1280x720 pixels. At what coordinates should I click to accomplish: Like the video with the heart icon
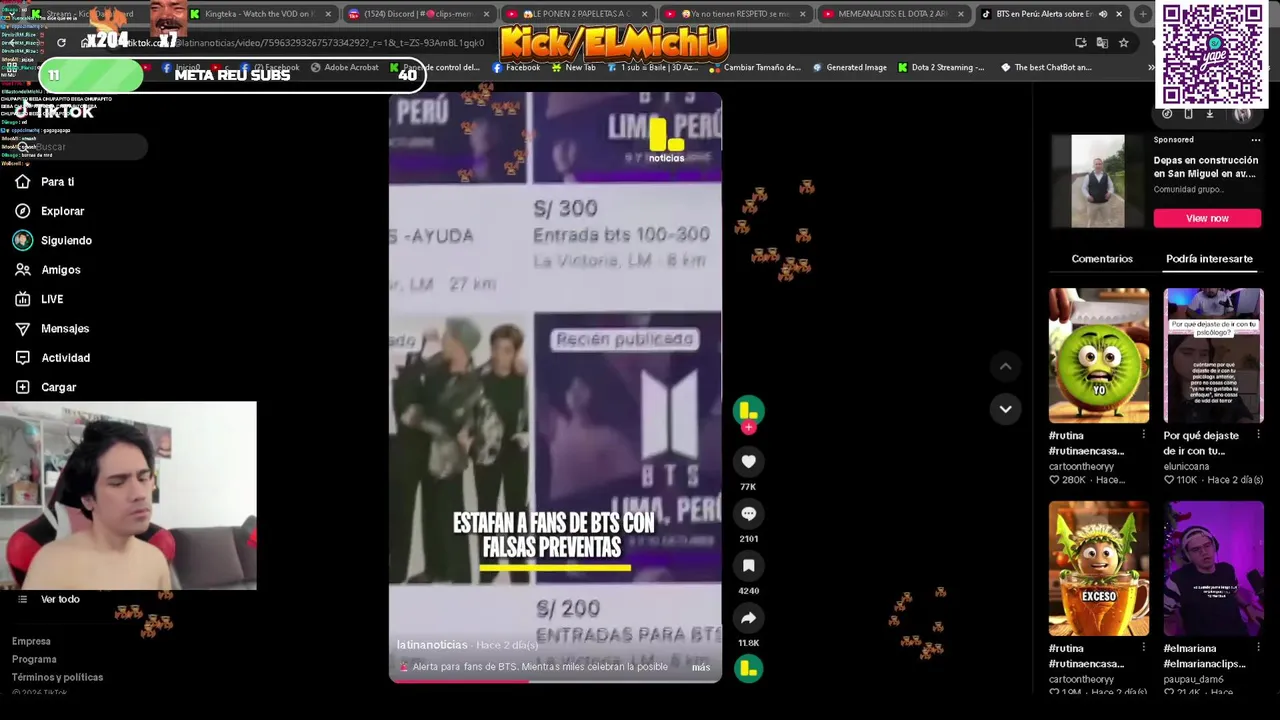point(748,461)
